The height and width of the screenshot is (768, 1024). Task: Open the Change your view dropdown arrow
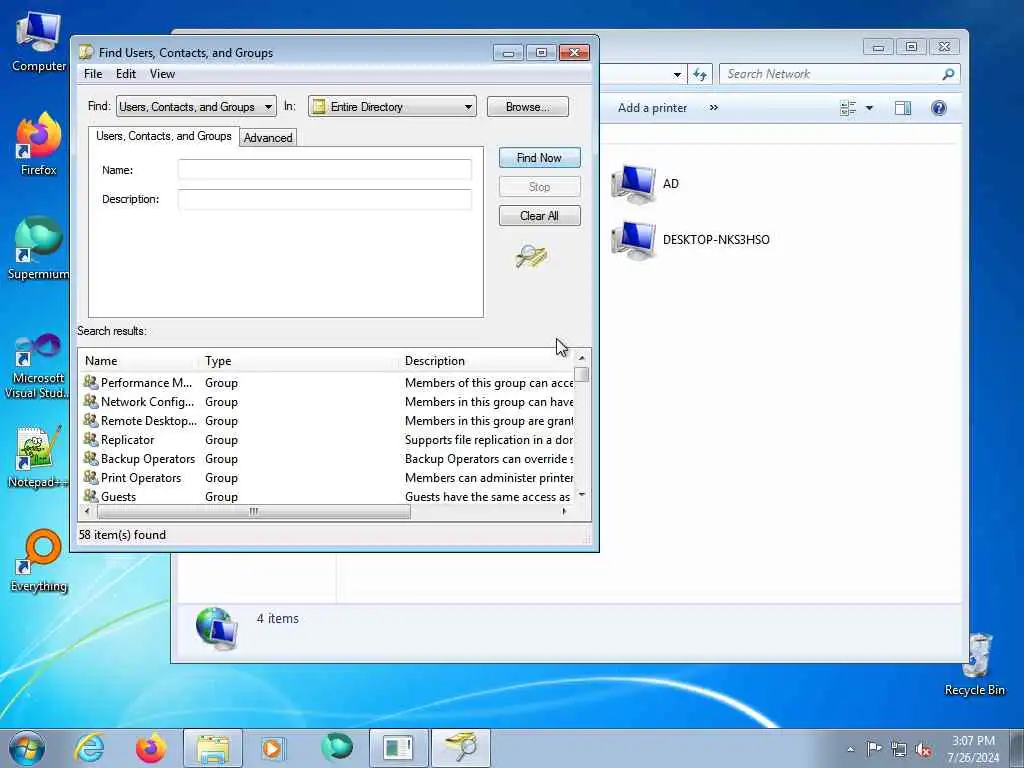point(869,108)
